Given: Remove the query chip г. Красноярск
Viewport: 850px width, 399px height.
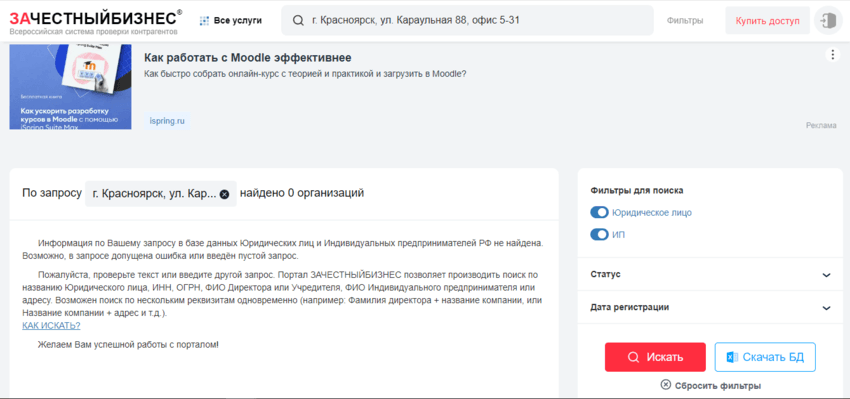Looking at the screenshot, I should [x=224, y=194].
